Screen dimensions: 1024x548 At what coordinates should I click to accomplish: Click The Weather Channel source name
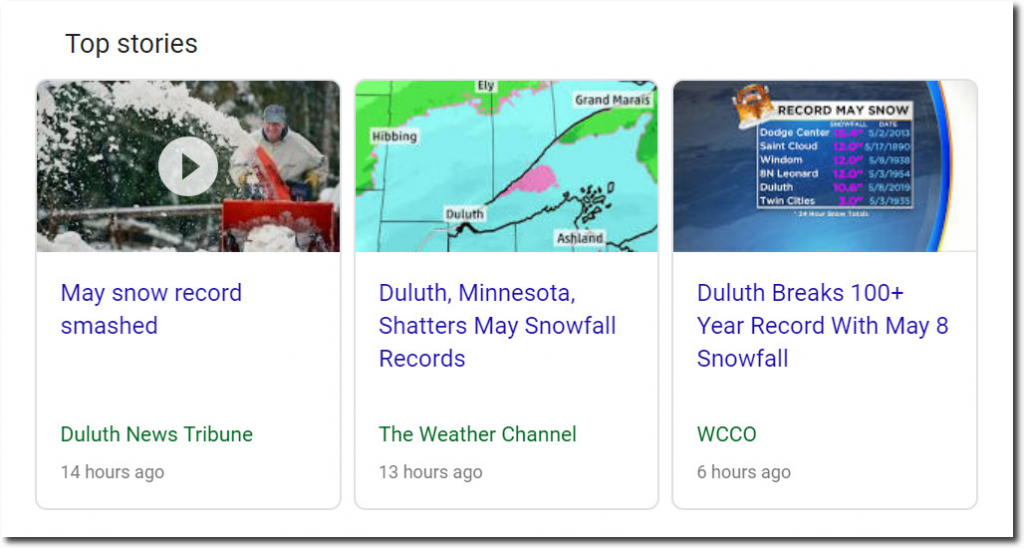pos(477,434)
